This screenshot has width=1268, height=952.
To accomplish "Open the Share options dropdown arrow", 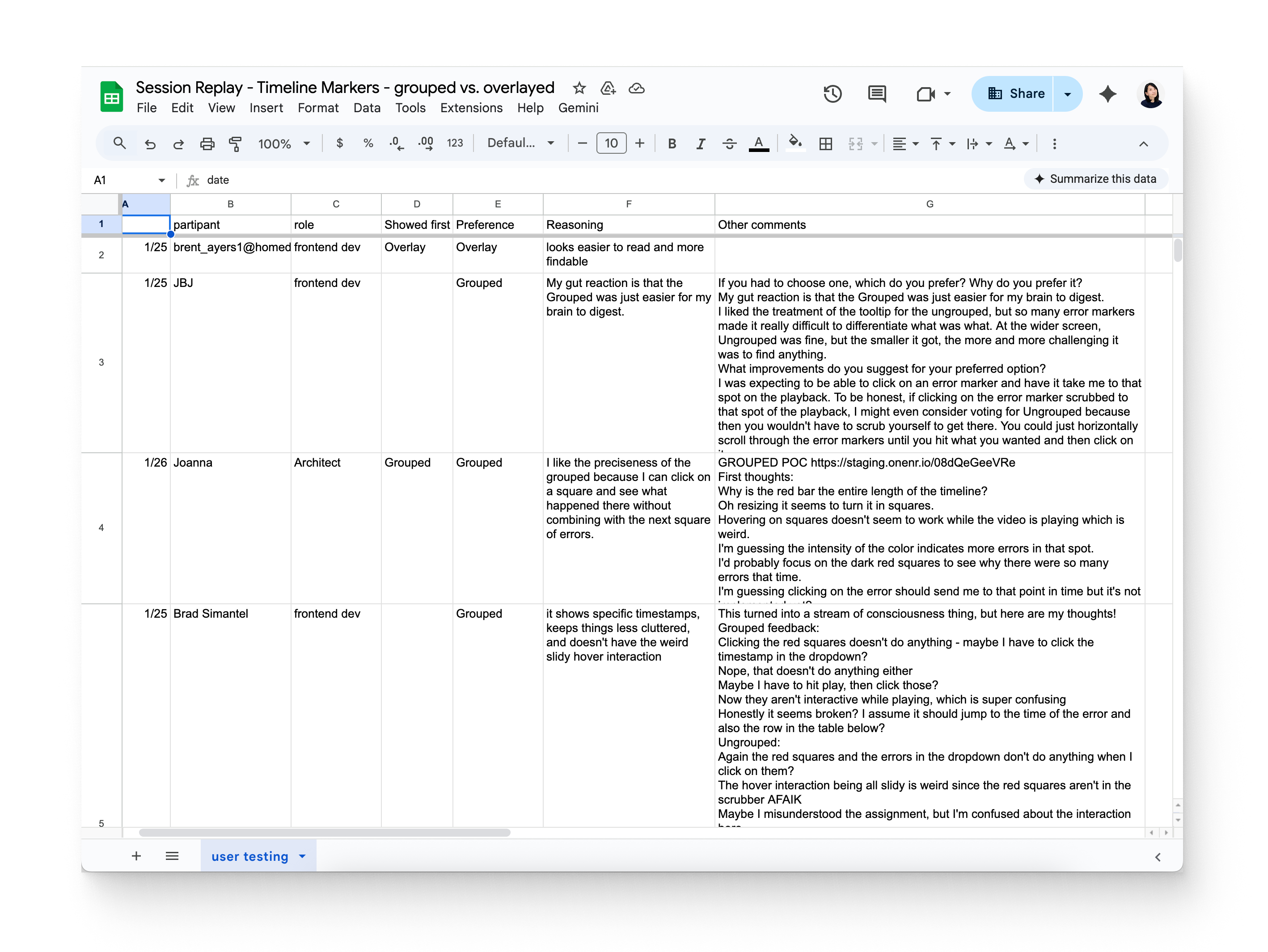I will point(1067,93).
